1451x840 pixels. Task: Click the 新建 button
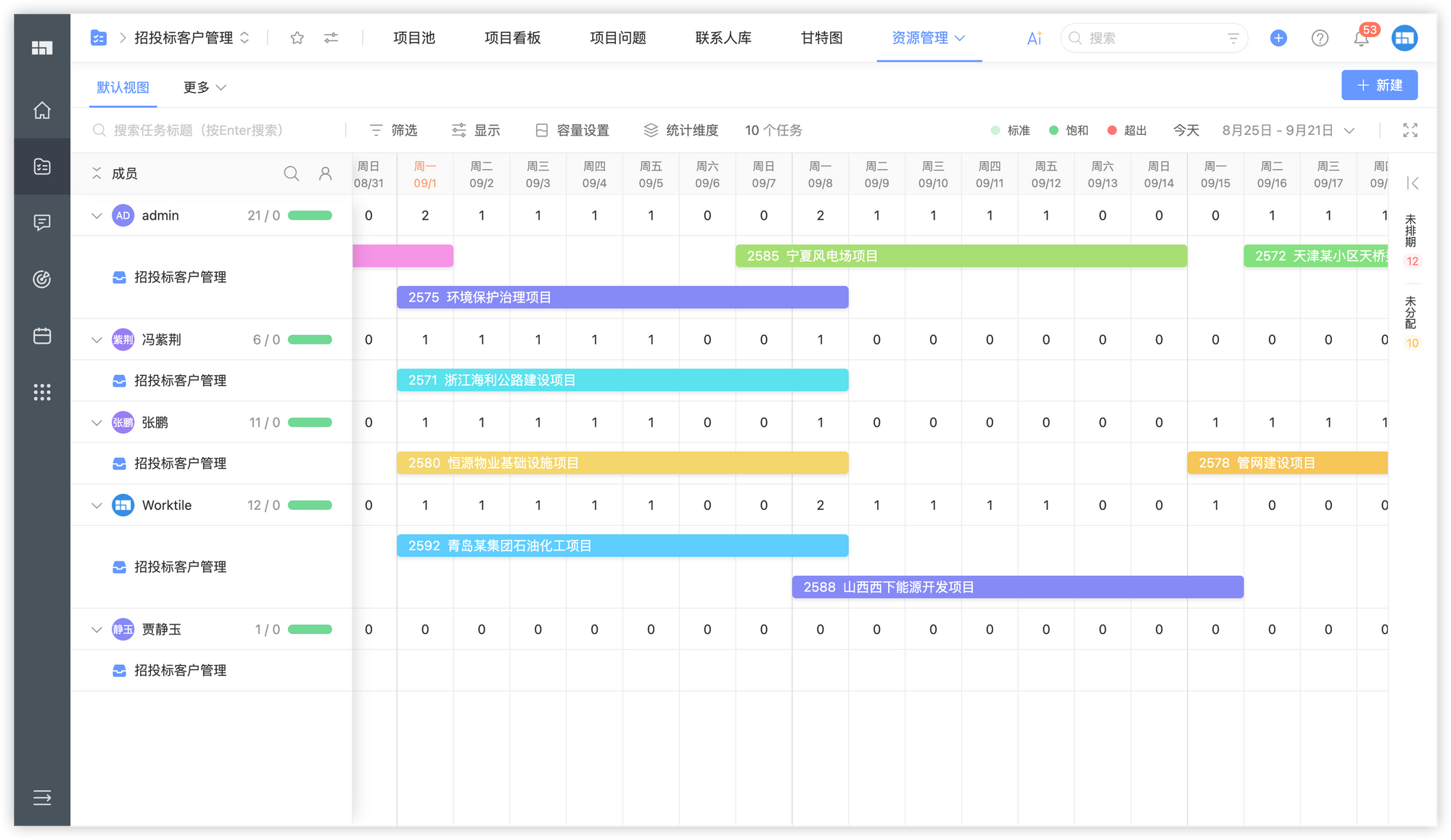pos(1379,85)
